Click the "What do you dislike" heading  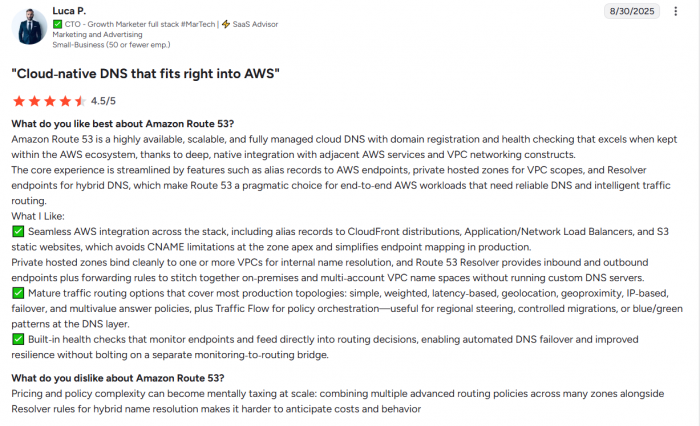coord(117,378)
